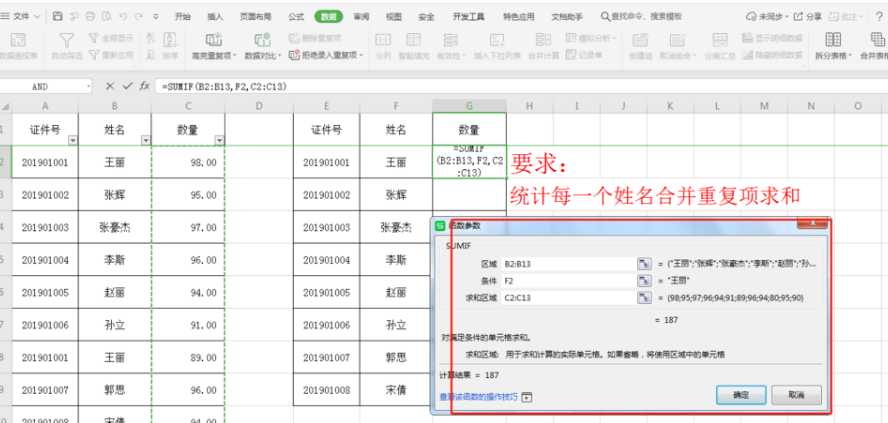Click cell F7 containing 孙立
Screen dimensions: 888x423
pos(396,325)
